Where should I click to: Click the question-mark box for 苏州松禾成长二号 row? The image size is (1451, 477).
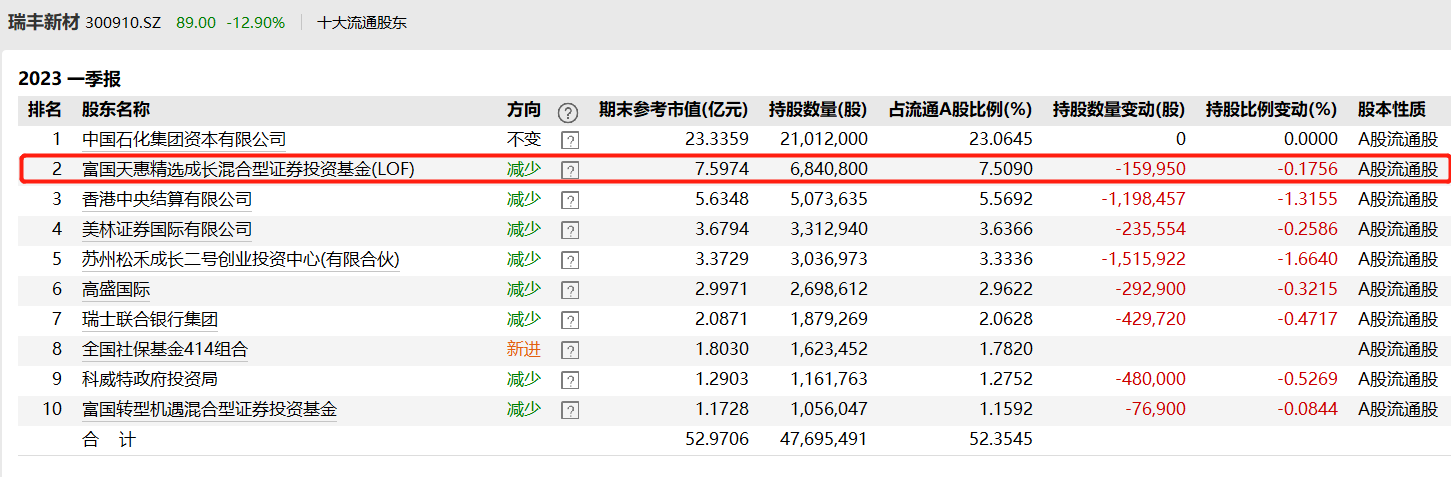(x=570, y=260)
